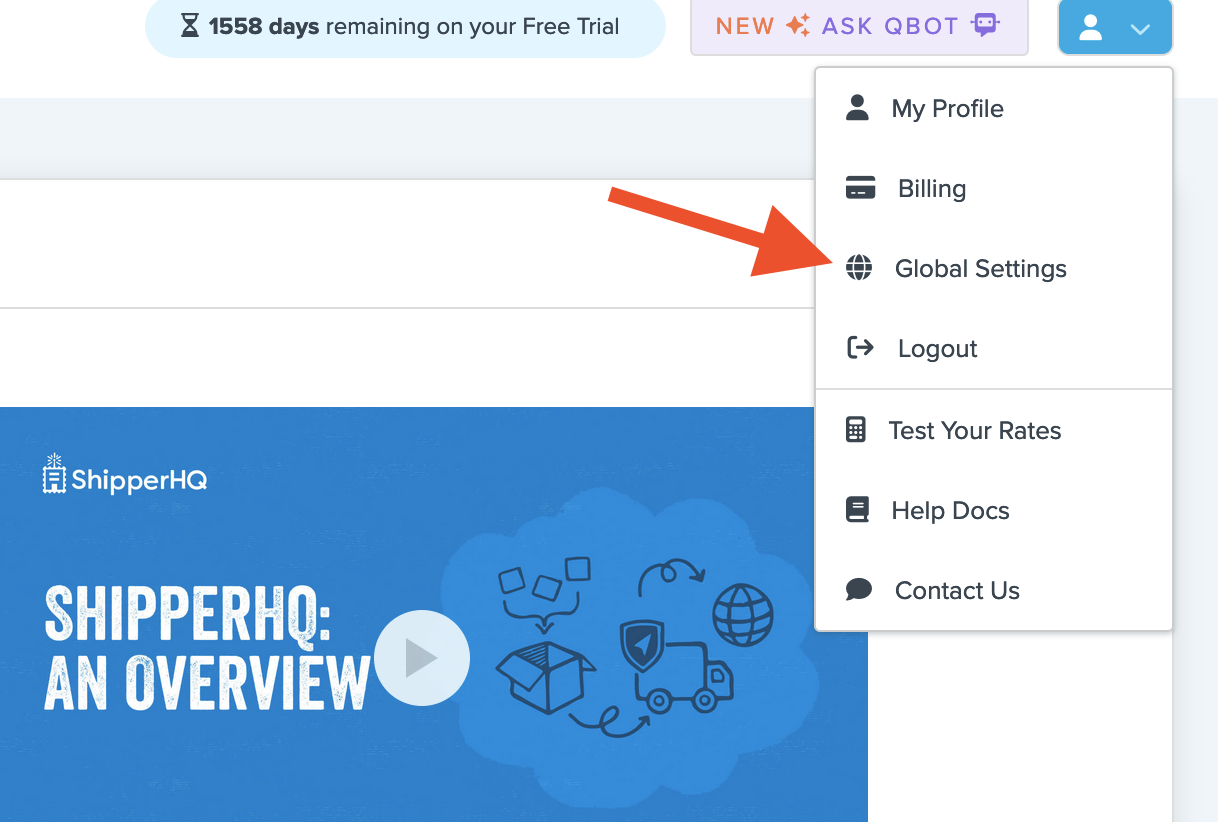
Task: Click the book icon beside Help Docs
Action: 857,510
